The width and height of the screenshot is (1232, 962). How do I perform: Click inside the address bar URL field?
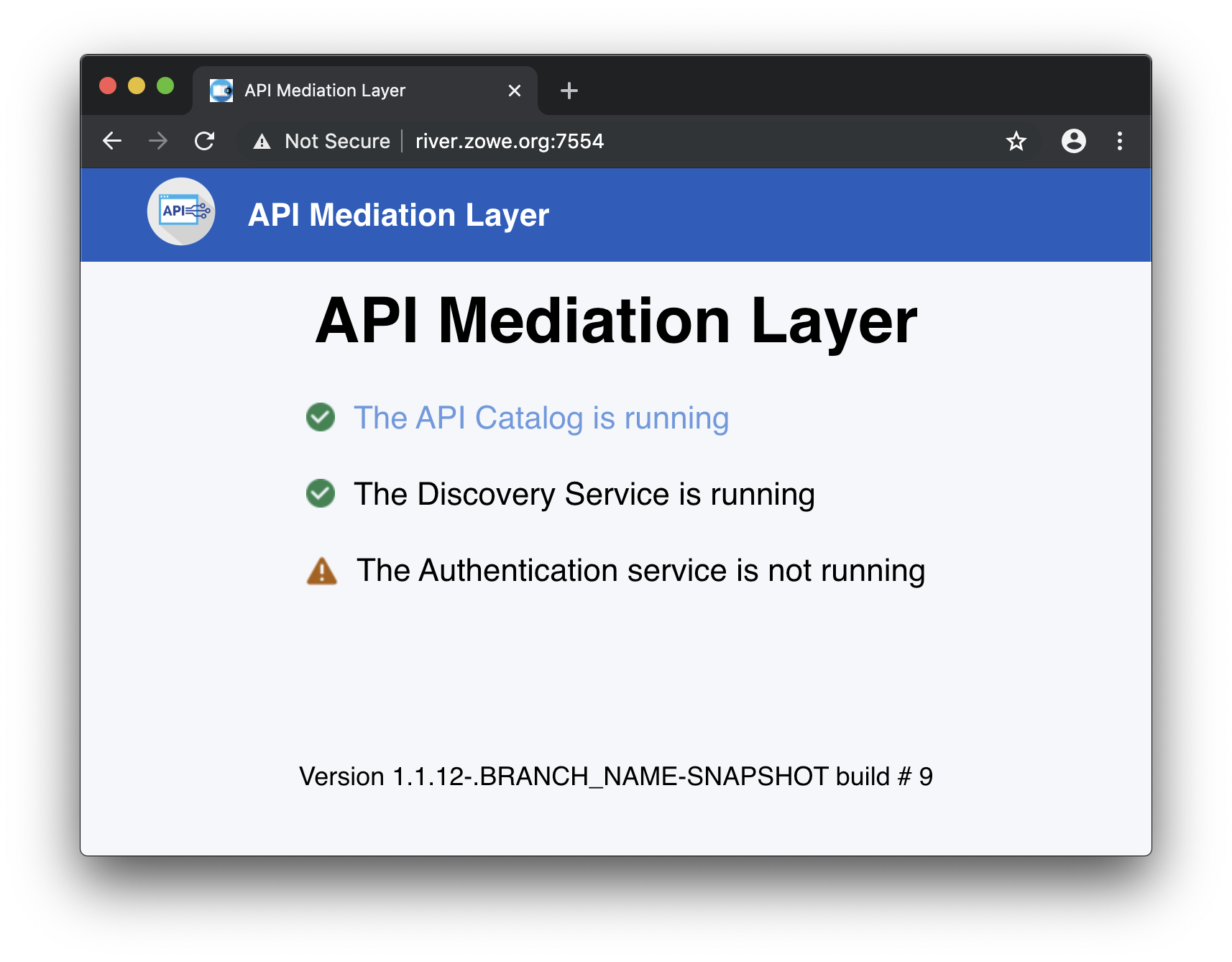point(509,141)
